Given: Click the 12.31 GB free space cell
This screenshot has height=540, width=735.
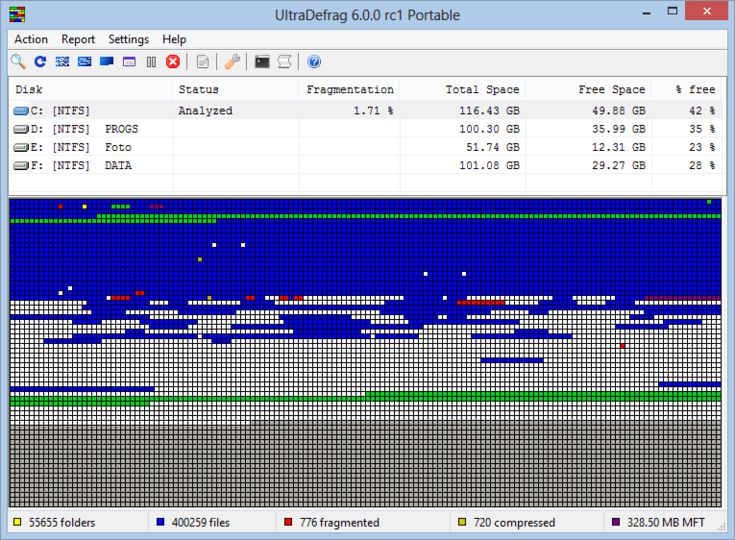Looking at the screenshot, I should [619, 148].
